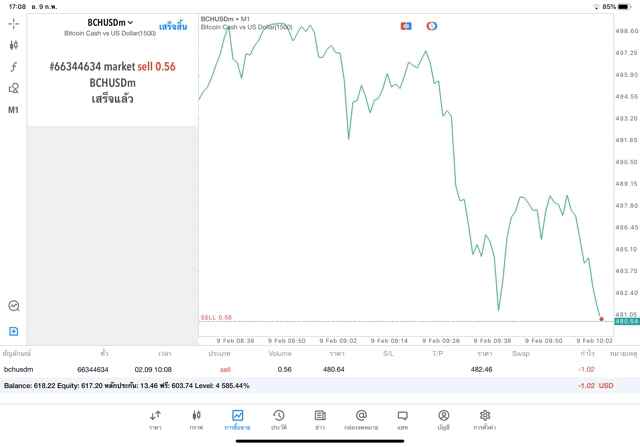Sort by the Volume column header
Image resolution: width=640 pixels, height=447 pixels.
click(280, 354)
